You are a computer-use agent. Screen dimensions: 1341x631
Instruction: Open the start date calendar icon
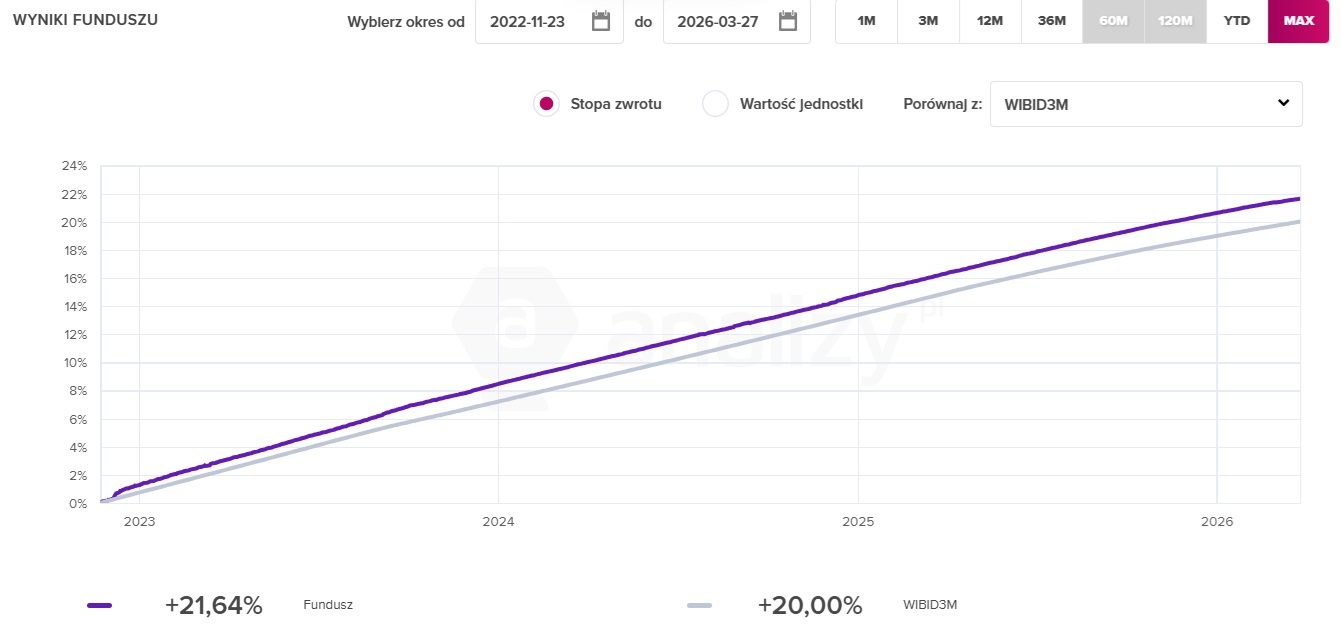(x=601, y=21)
